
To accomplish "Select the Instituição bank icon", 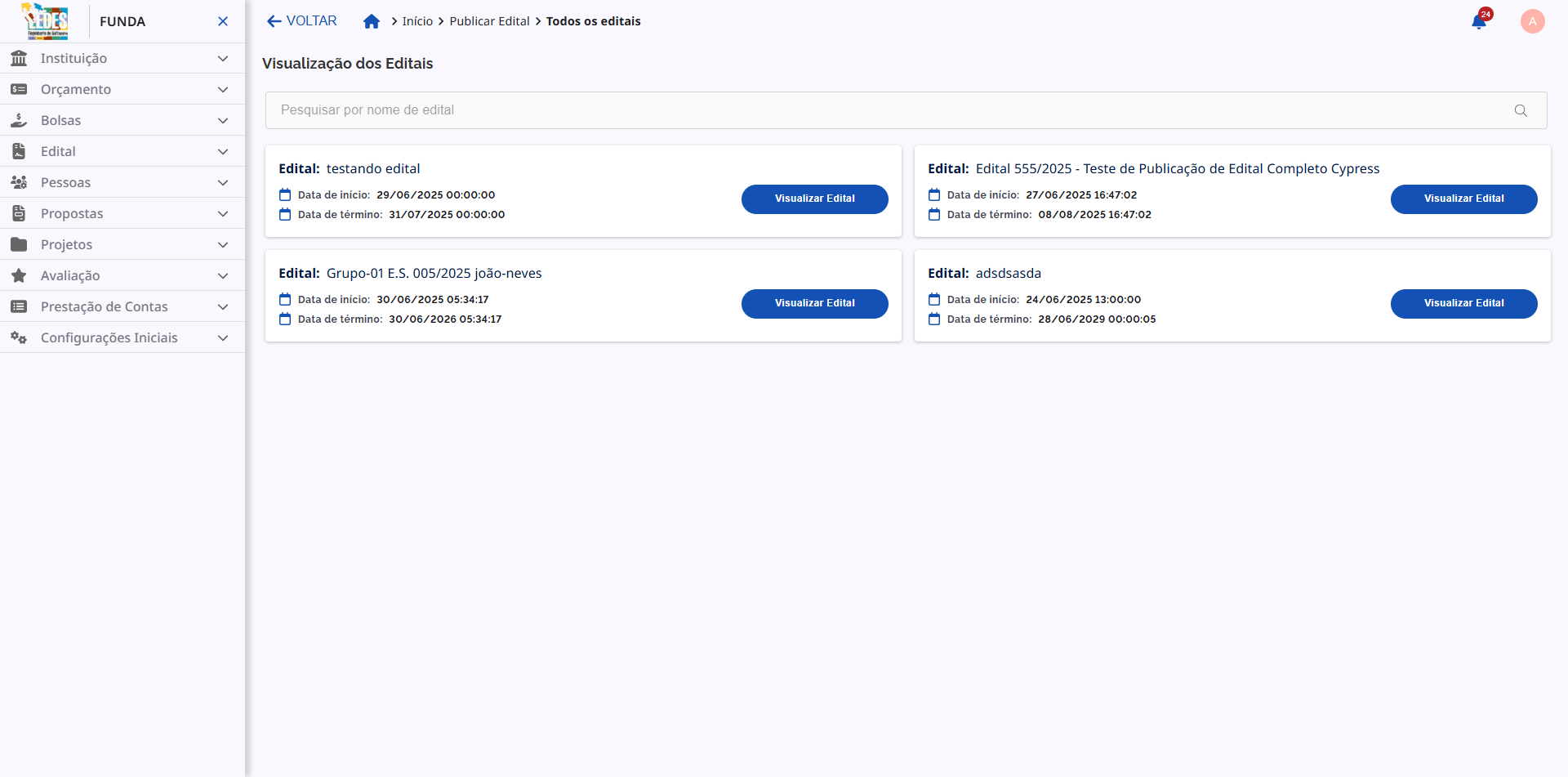I will pos(19,58).
